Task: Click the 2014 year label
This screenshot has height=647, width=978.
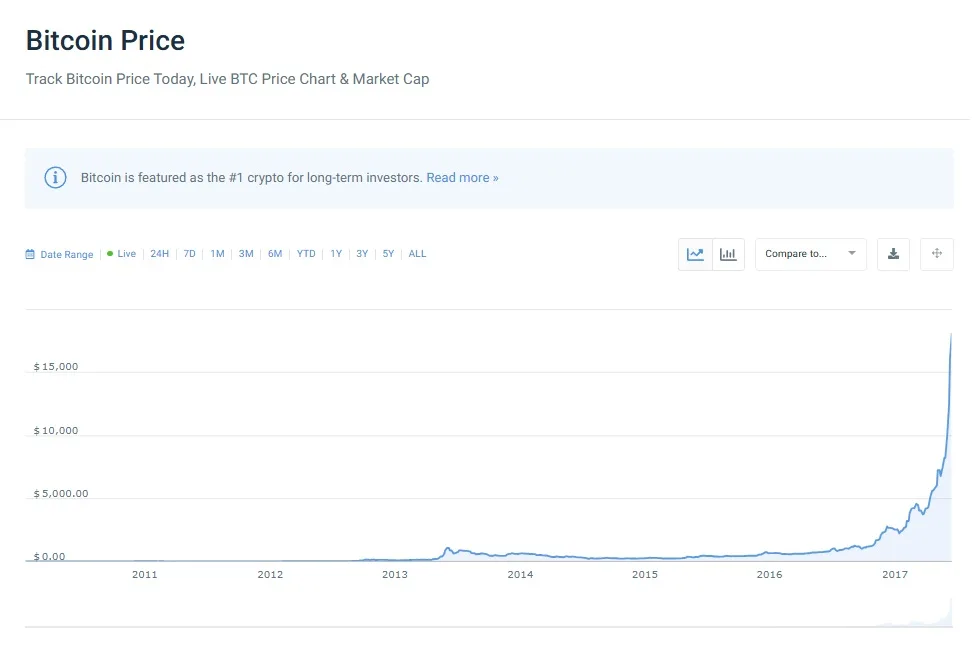Action: pyautogui.click(x=520, y=575)
